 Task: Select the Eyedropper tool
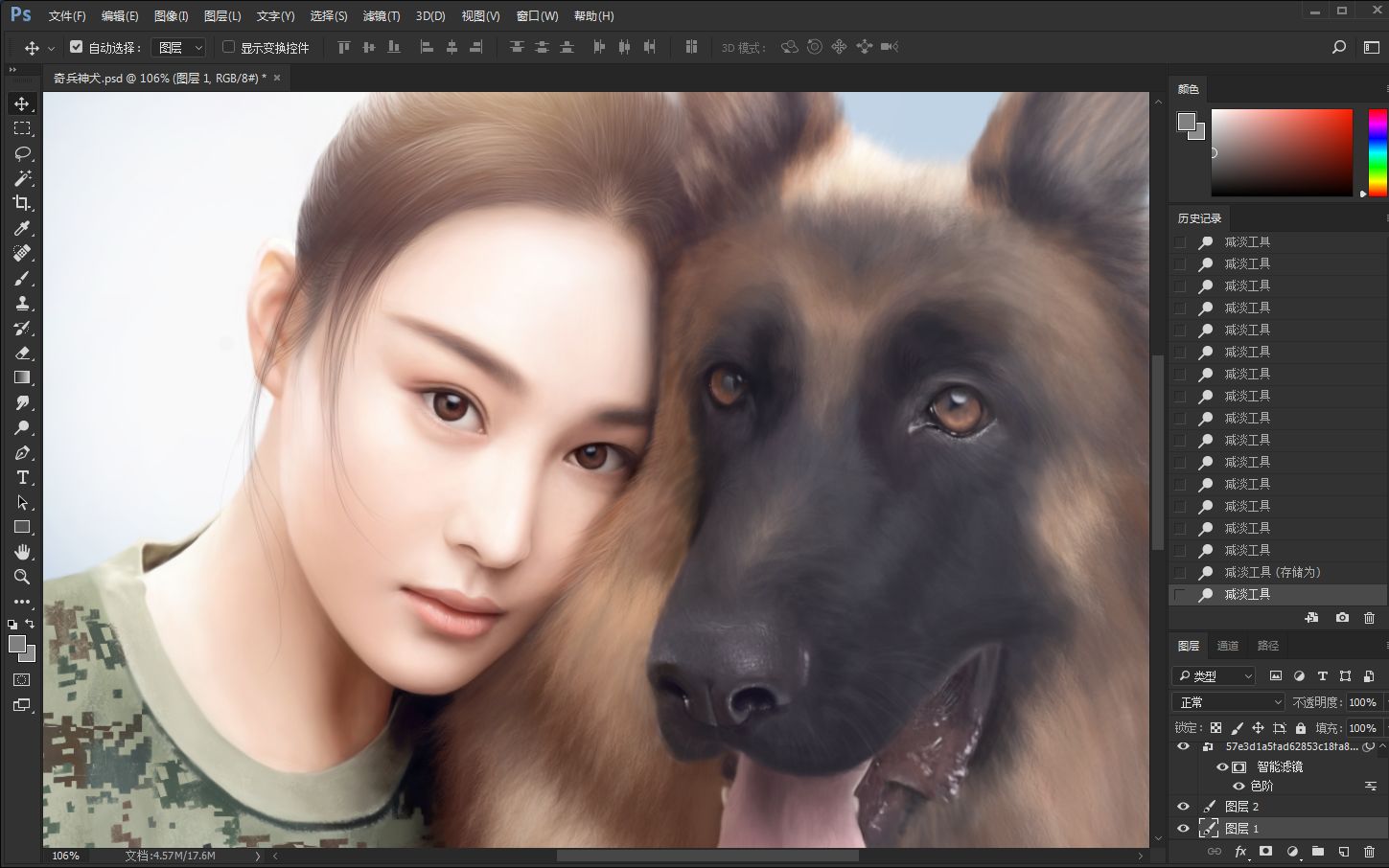22,228
